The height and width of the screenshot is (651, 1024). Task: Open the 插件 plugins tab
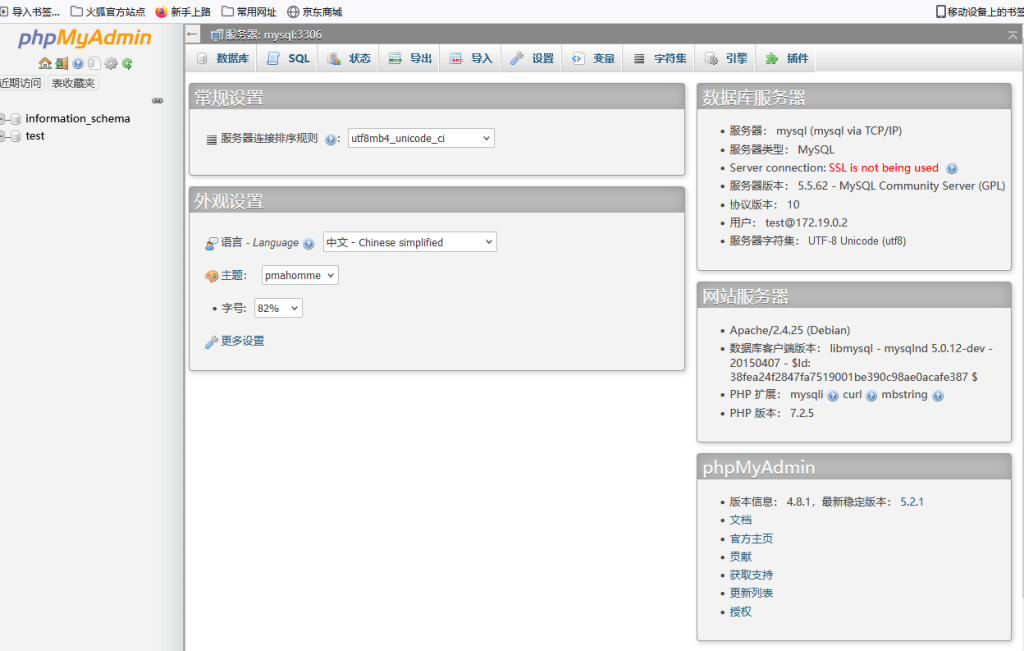point(786,58)
